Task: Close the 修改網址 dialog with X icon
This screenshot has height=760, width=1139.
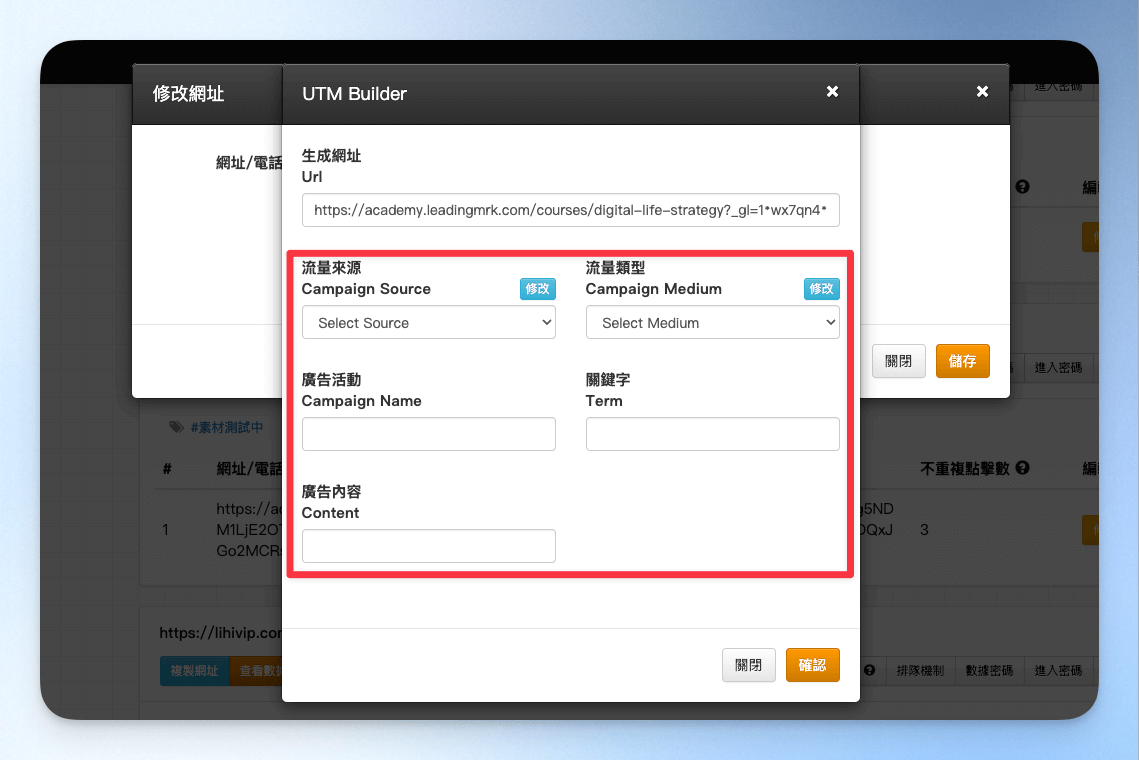Action: pyautogui.click(x=982, y=92)
